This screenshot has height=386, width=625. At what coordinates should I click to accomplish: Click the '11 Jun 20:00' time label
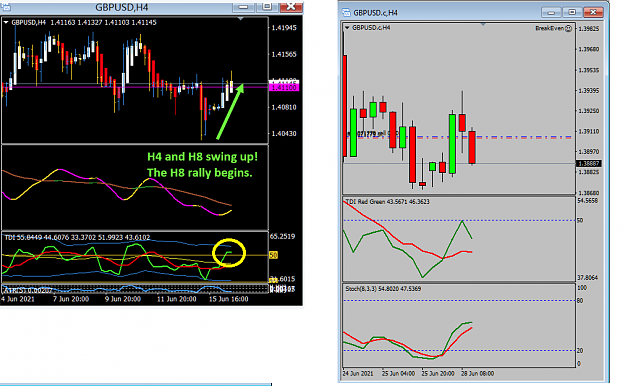(x=177, y=299)
